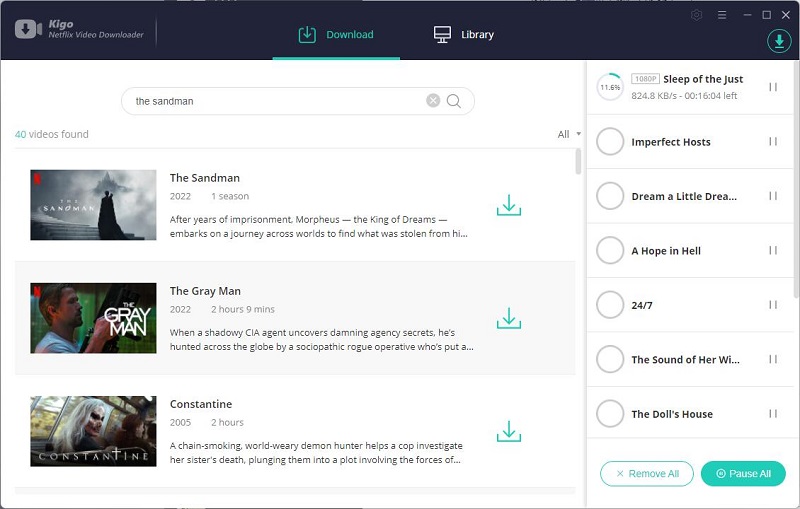Pause the Imperfect Hosts queue item

[x=773, y=141]
